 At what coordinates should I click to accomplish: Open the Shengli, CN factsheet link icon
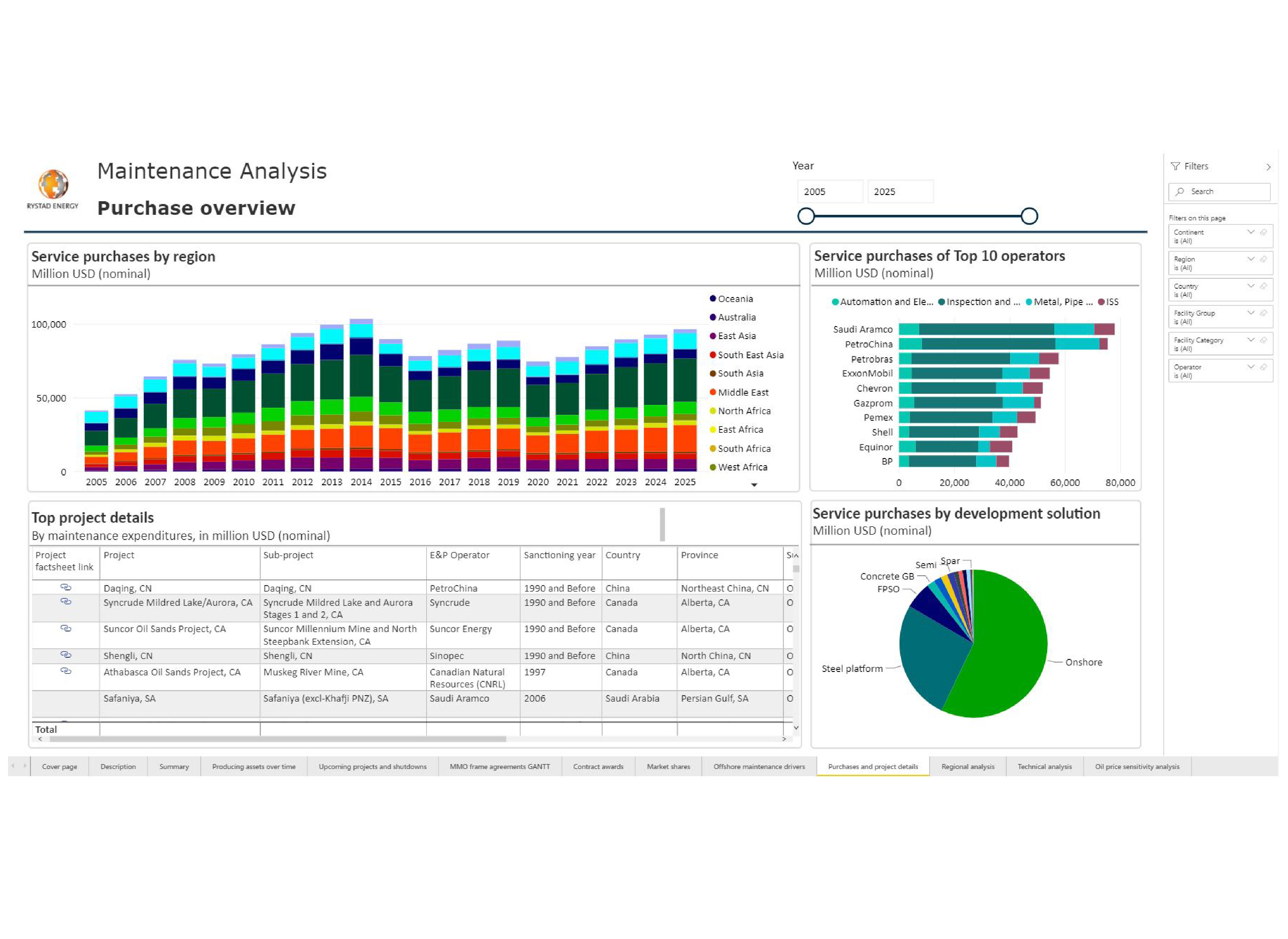point(66,655)
